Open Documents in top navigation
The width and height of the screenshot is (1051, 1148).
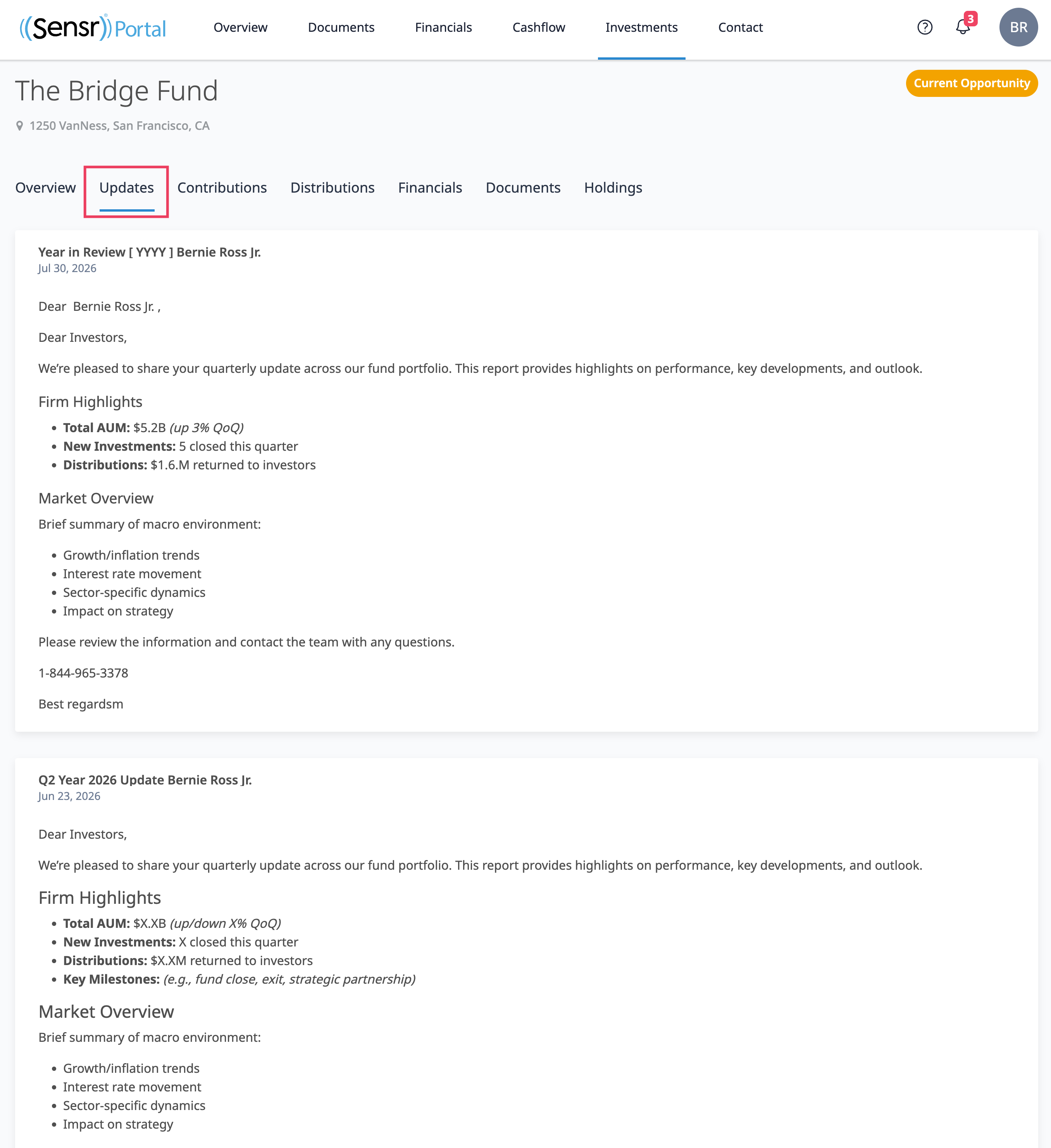pyautogui.click(x=341, y=28)
